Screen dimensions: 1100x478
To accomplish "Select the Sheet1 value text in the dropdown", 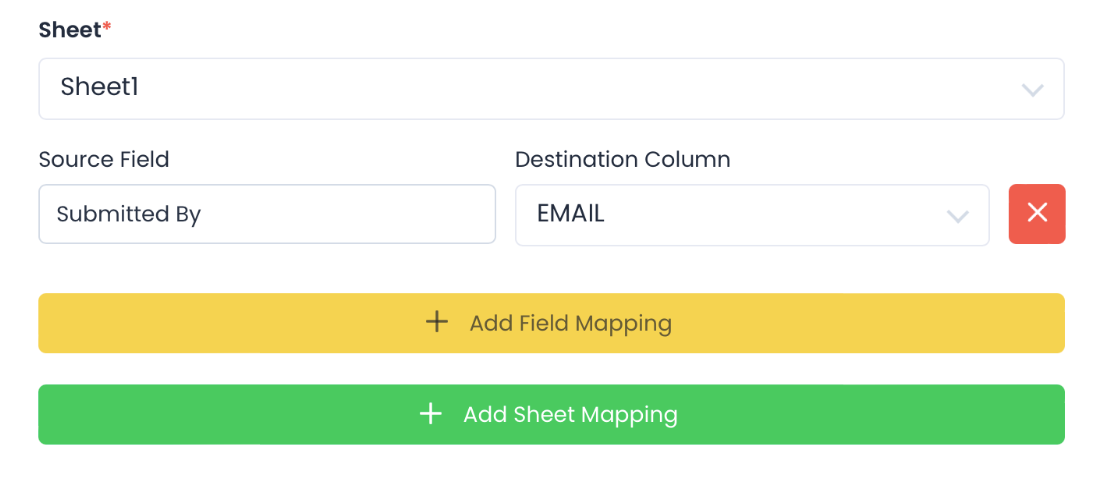I will pos(99,87).
